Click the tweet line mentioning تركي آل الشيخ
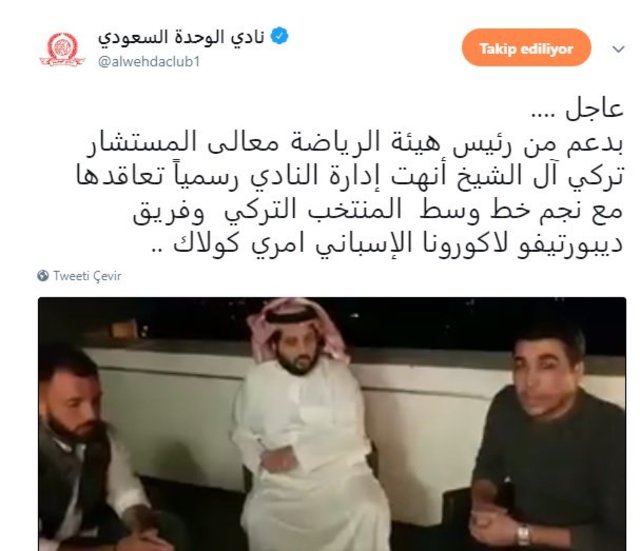 [350, 177]
